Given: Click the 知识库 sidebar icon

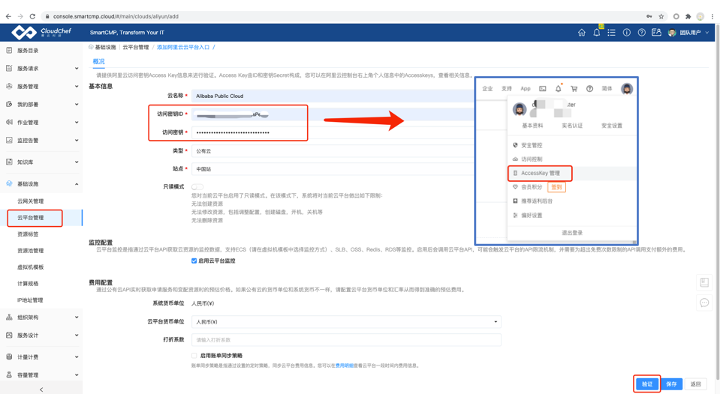Looking at the screenshot, I should coord(9,162).
